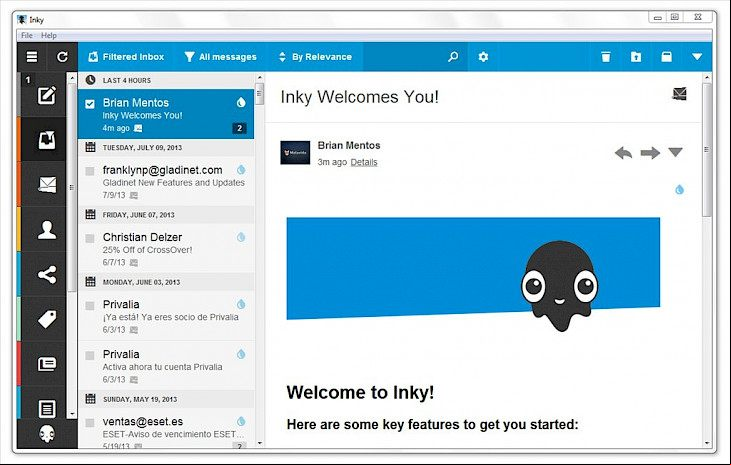Screen dimensions: 731x465
Task: Click the trash delete icon
Action: 606,57
